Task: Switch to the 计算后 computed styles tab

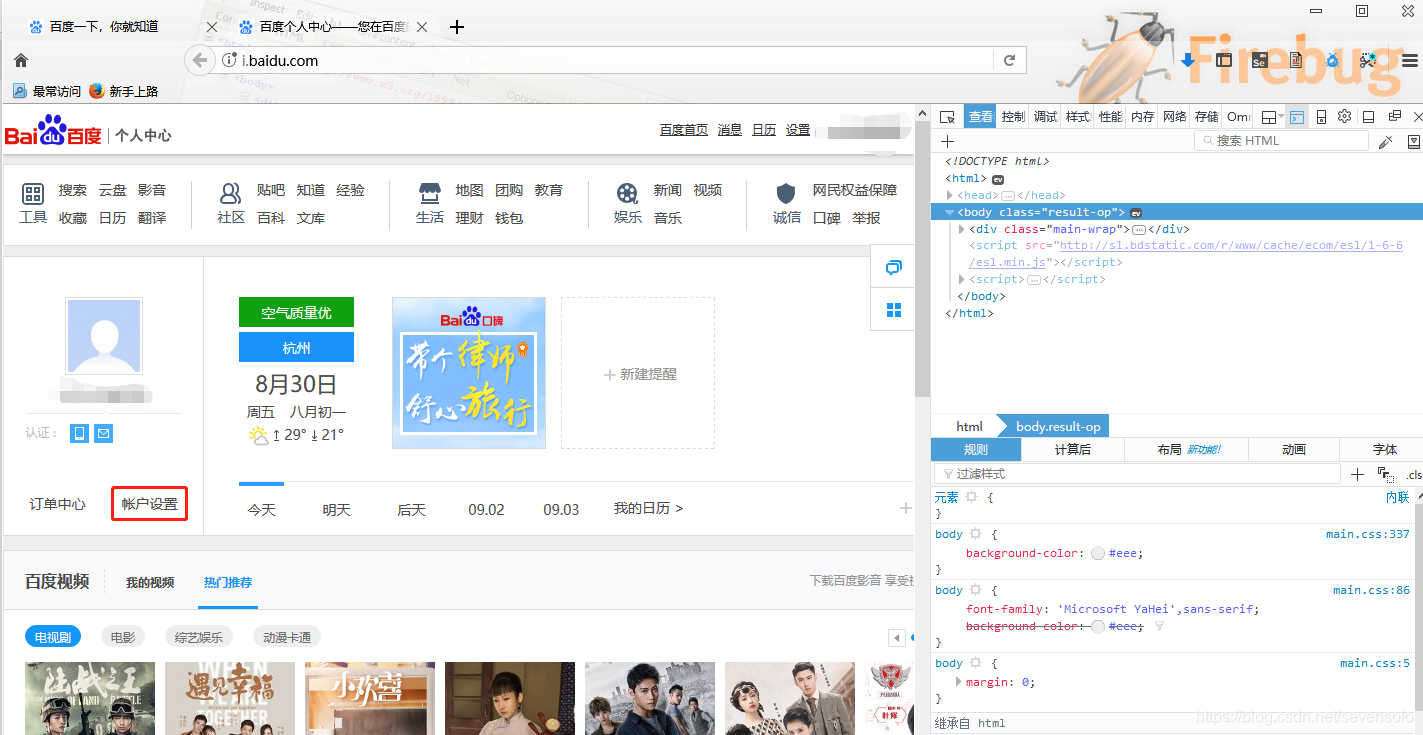Action: pyautogui.click(x=1072, y=450)
